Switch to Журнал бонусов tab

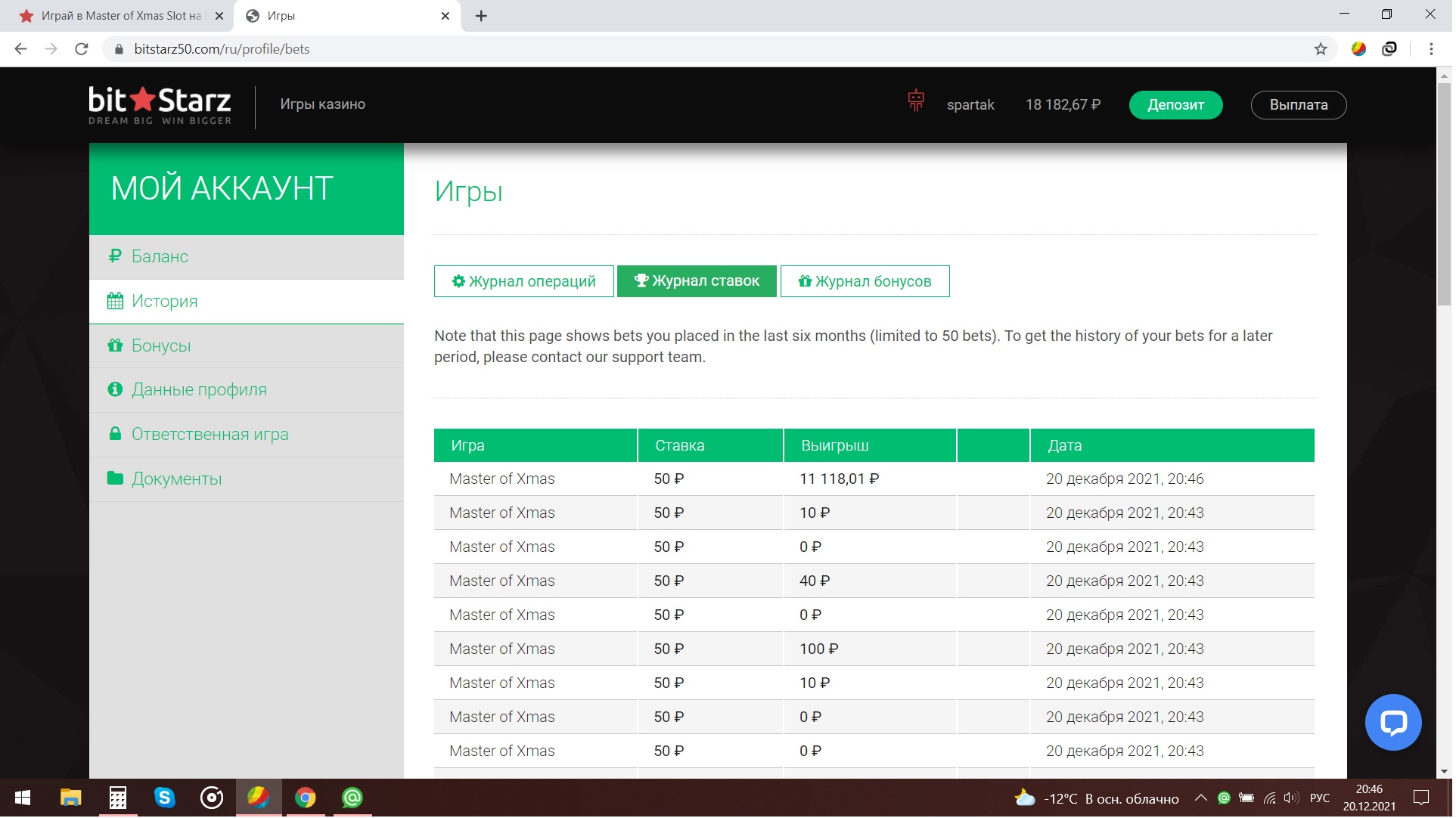[x=867, y=282]
